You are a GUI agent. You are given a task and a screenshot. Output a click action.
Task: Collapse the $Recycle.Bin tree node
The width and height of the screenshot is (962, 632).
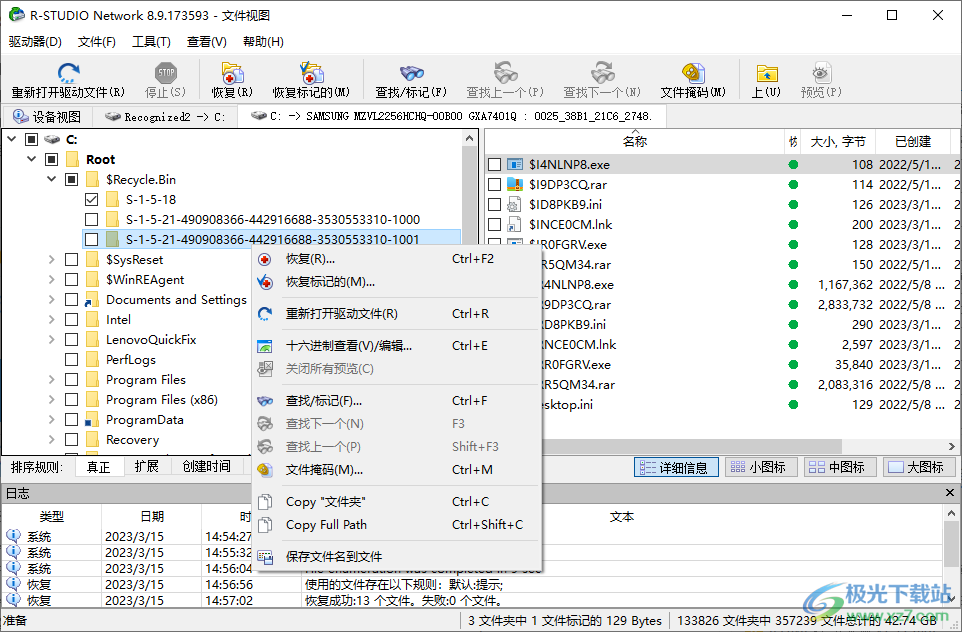51,179
